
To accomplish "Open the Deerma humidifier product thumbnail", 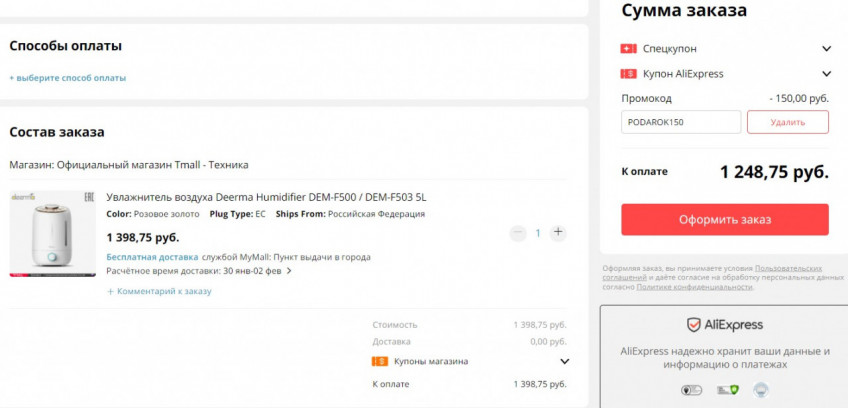I will click(x=52, y=233).
